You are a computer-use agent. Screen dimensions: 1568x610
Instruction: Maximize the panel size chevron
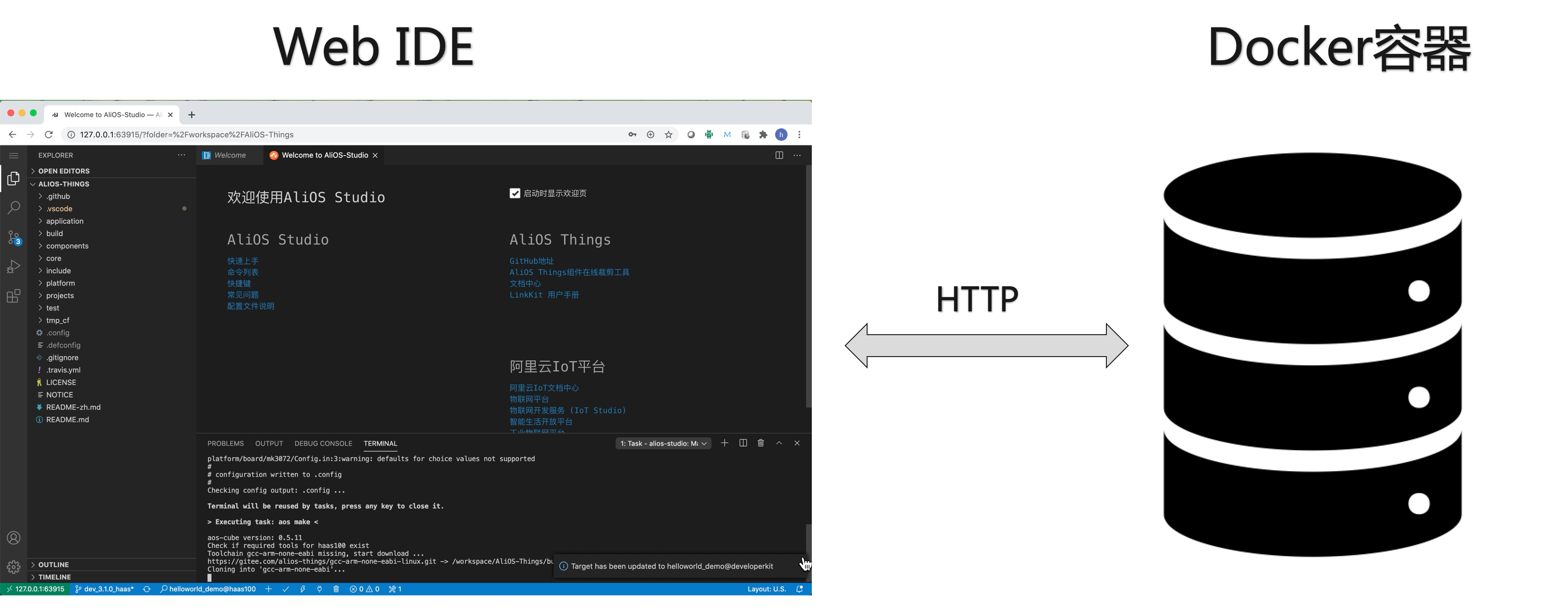click(x=779, y=443)
